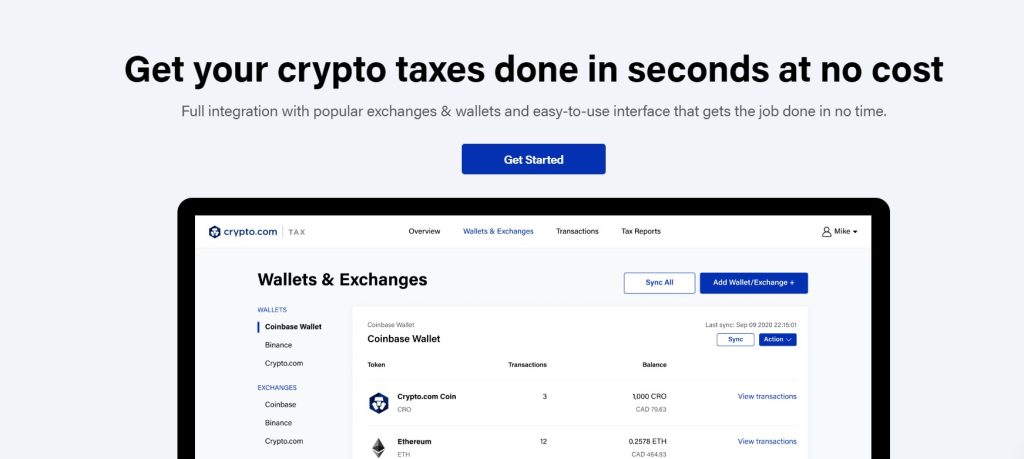Click the Crypto.com Coin CRO token icon
Image resolution: width=1024 pixels, height=459 pixels.
coord(379,403)
